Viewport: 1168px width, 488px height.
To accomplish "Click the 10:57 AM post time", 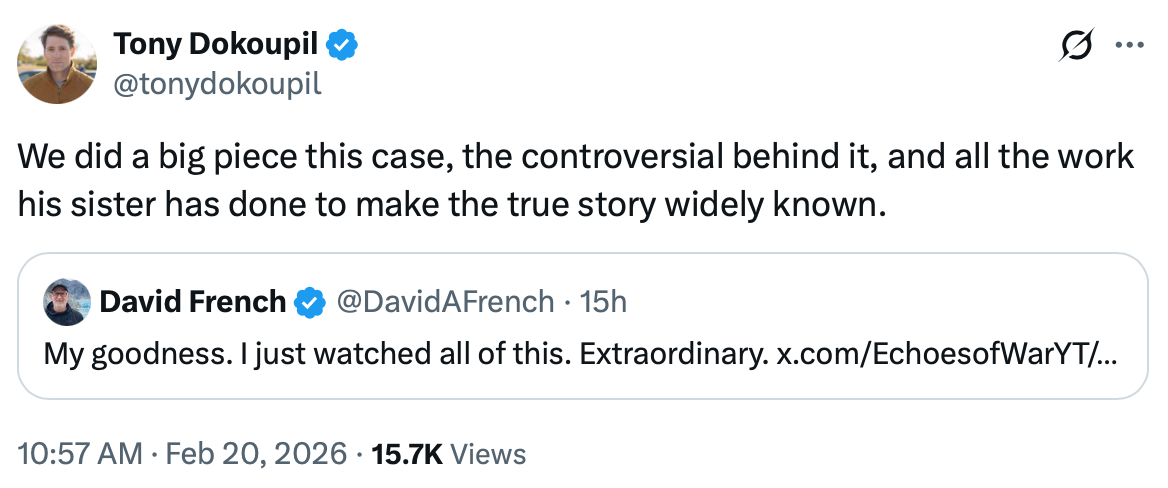I will coord(80,454).
